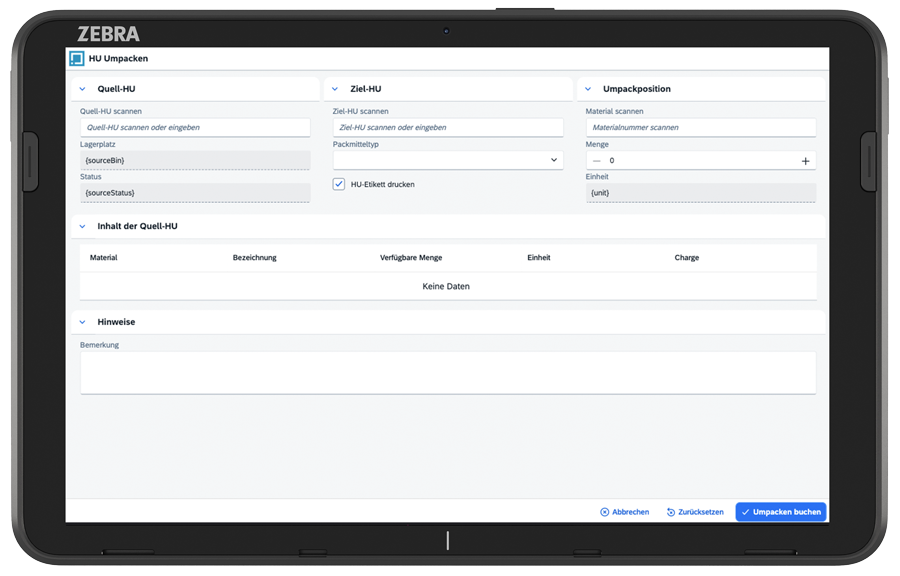Screen dimensions: 900x576
Task: Focus the Material scannen input field
Action: 701,127
